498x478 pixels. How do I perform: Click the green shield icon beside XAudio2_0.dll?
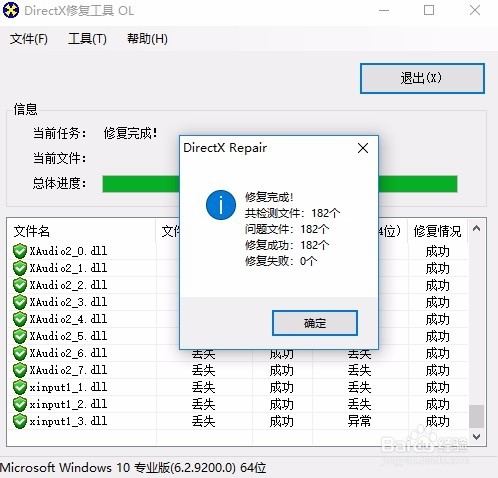point(20,251)
